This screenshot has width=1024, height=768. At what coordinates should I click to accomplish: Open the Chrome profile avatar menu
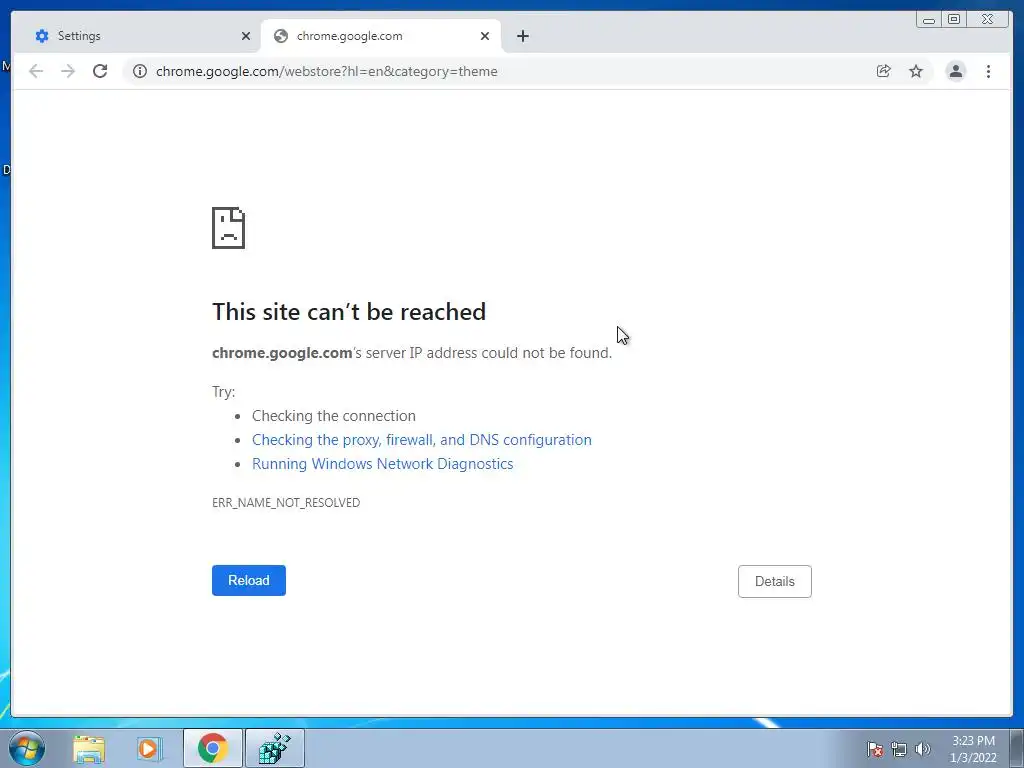(956, 71)
